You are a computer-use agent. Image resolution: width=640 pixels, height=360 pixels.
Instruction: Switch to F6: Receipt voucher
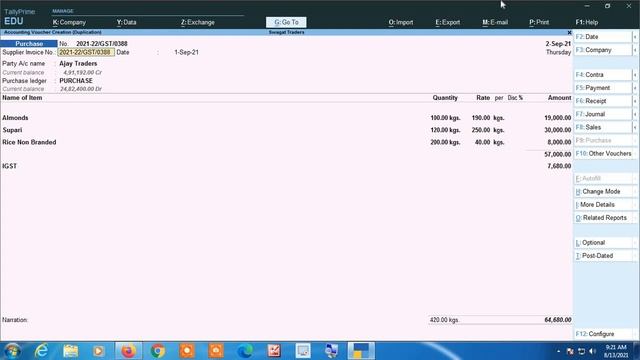pyautogui.click(x=602, y=101)
